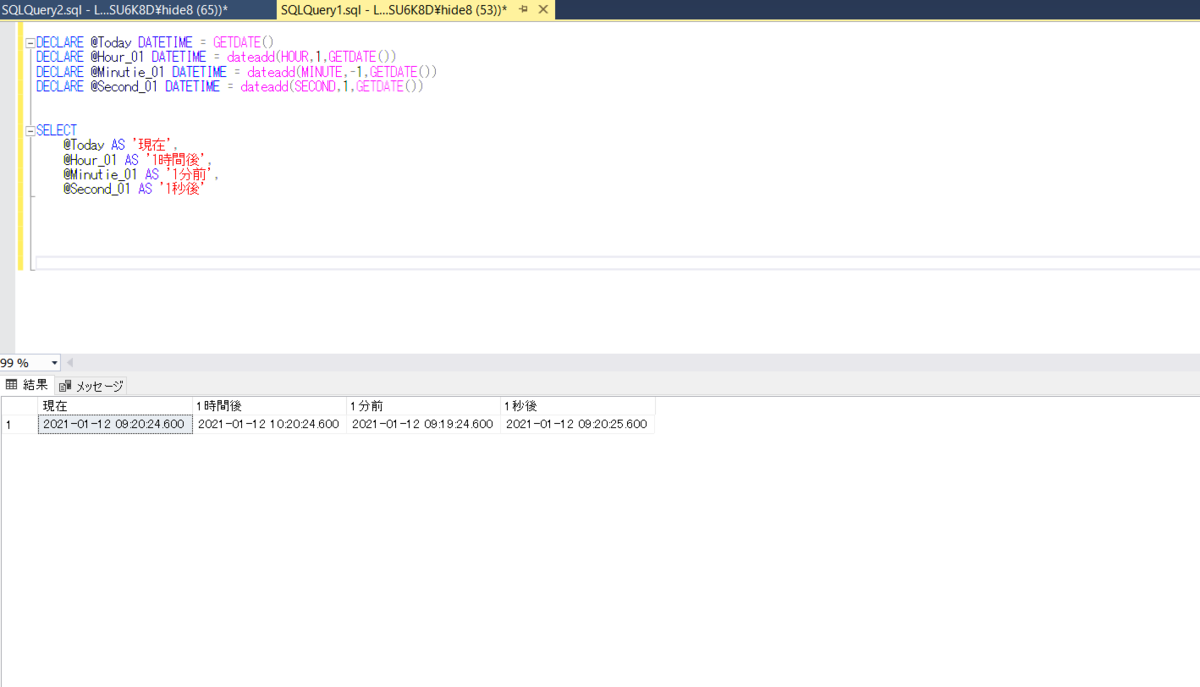
Task: Click the @Today variable in first DECLARE line
Action: [111, 43]
